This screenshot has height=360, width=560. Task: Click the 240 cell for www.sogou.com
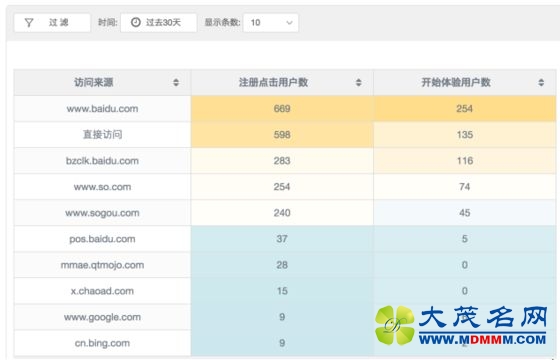[x=282, y=213]
